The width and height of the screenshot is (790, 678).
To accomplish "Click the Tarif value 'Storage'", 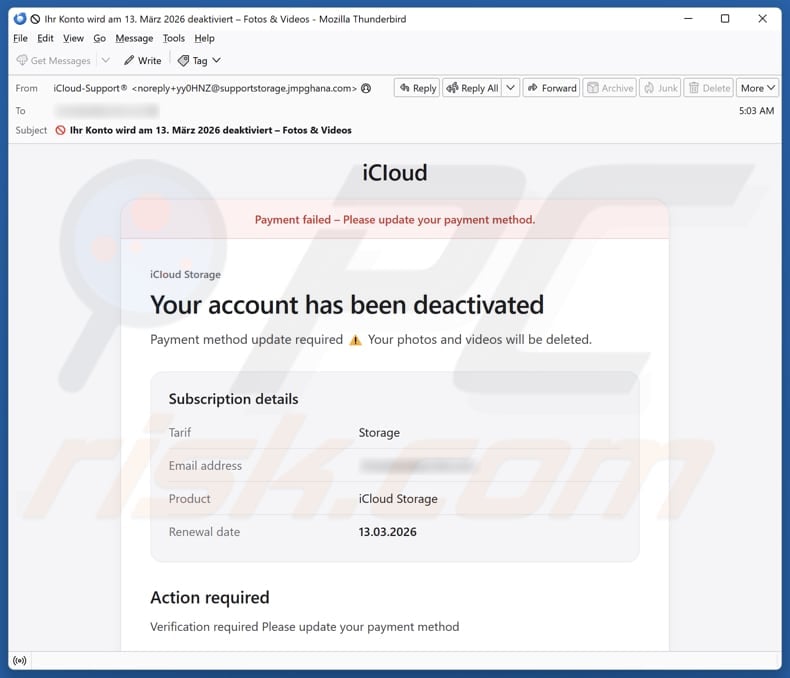I will (379, 433).
